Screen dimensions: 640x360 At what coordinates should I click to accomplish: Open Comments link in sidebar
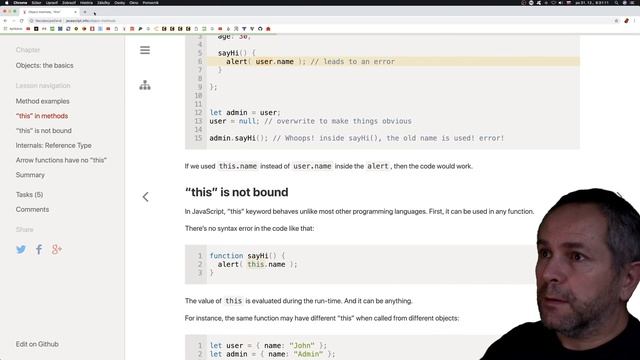pos(32,209)
